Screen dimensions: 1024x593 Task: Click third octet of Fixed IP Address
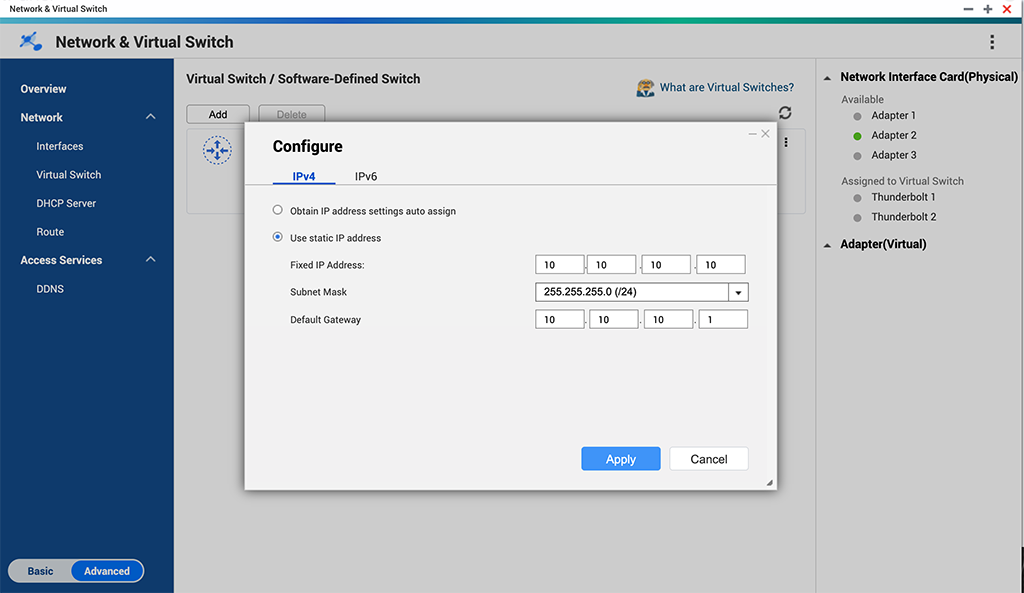coord(666,264)
